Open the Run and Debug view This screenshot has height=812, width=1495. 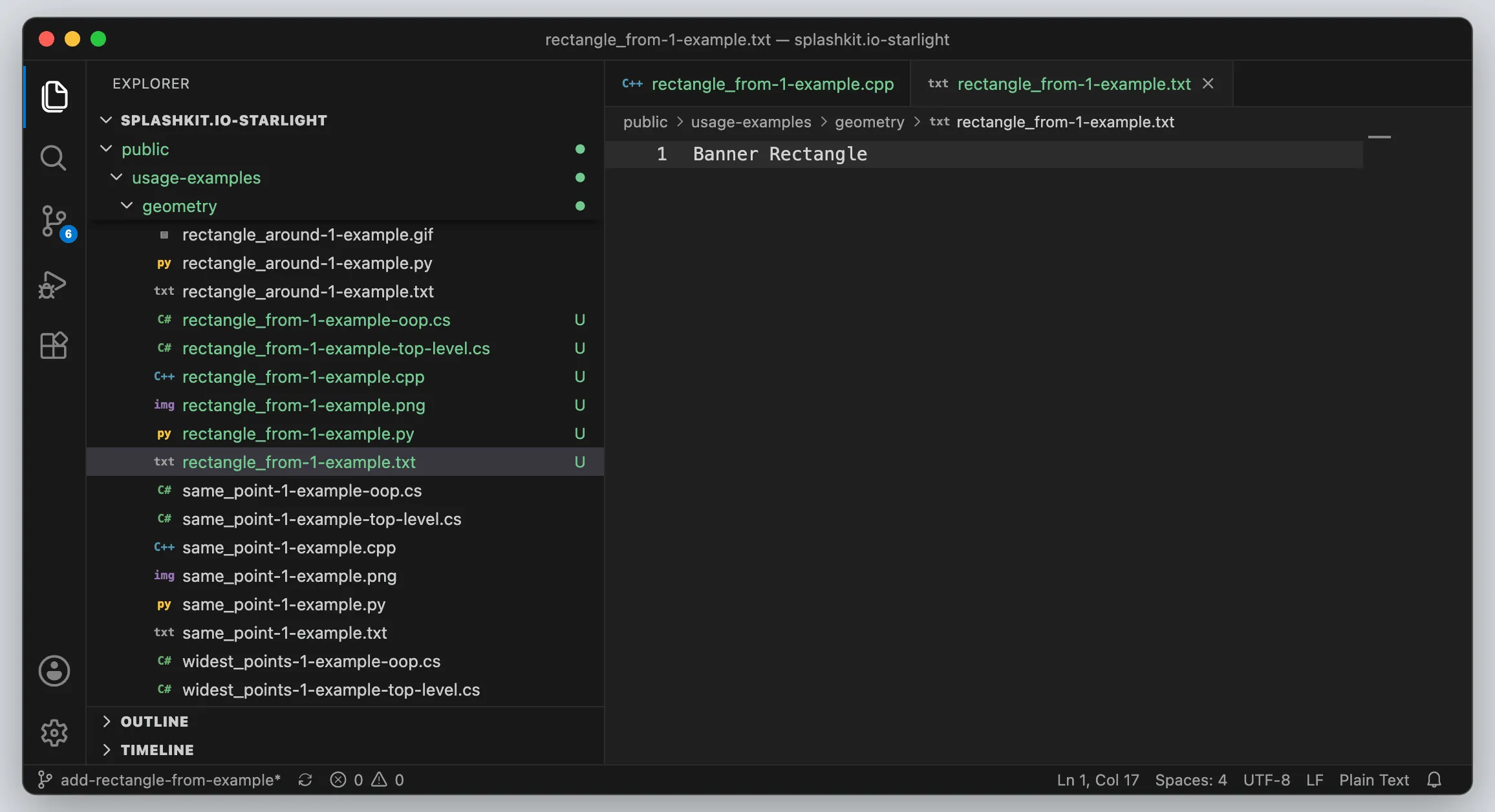[53, 284]
